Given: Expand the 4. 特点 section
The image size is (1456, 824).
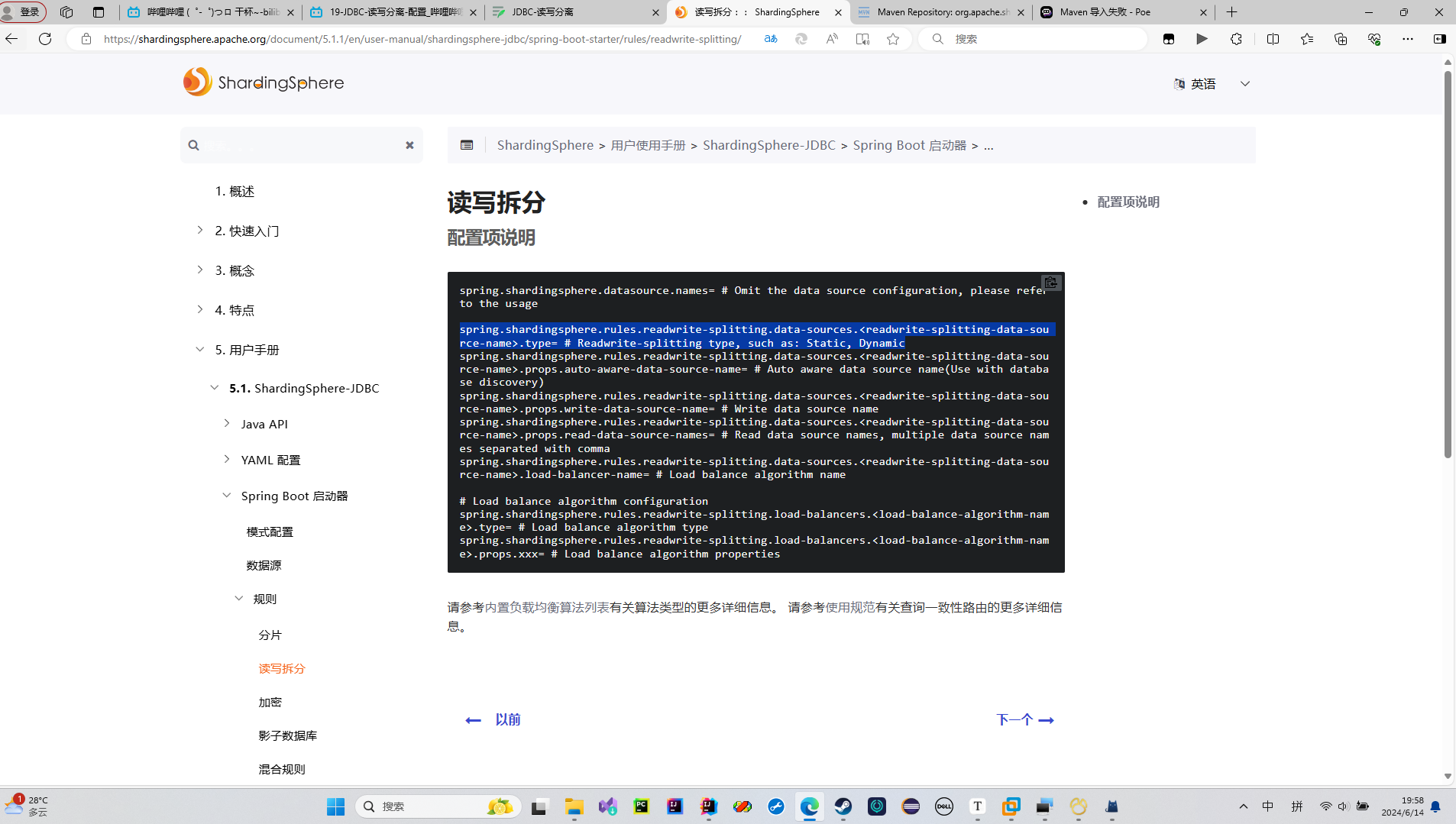Looking at the screenshot, I should pyautogui.click(x=200, y=309).
